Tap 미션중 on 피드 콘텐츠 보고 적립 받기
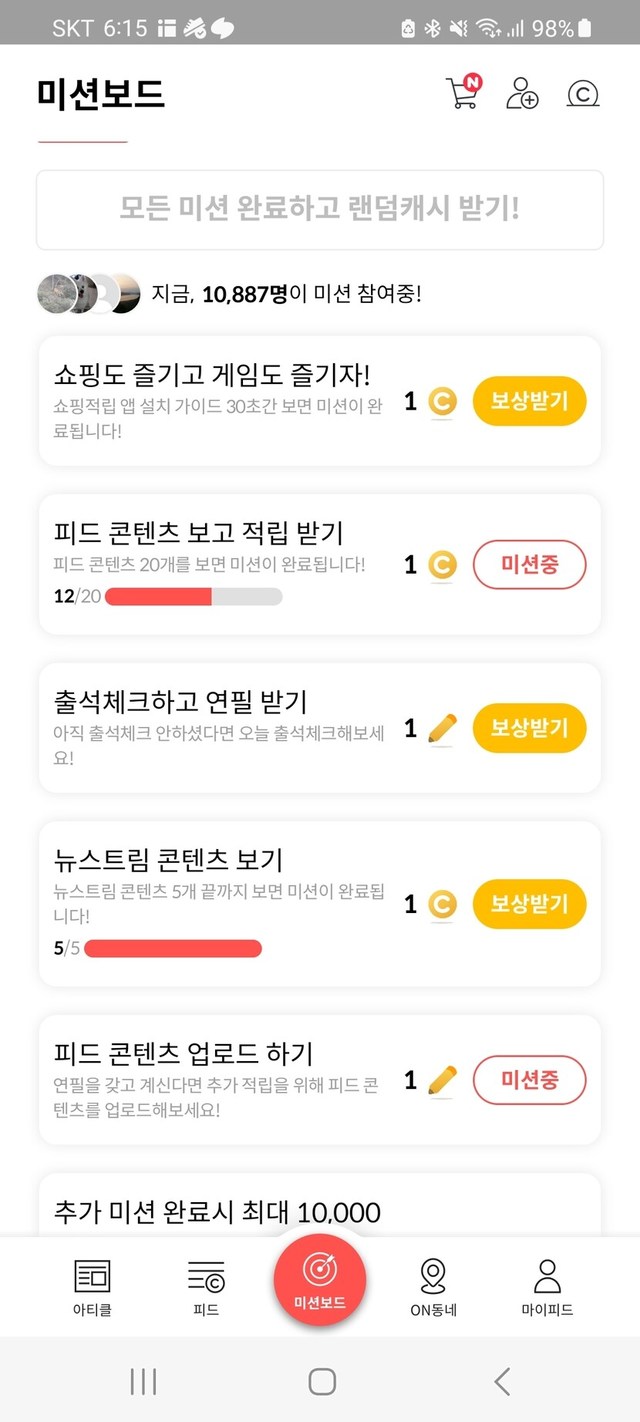 529,565
